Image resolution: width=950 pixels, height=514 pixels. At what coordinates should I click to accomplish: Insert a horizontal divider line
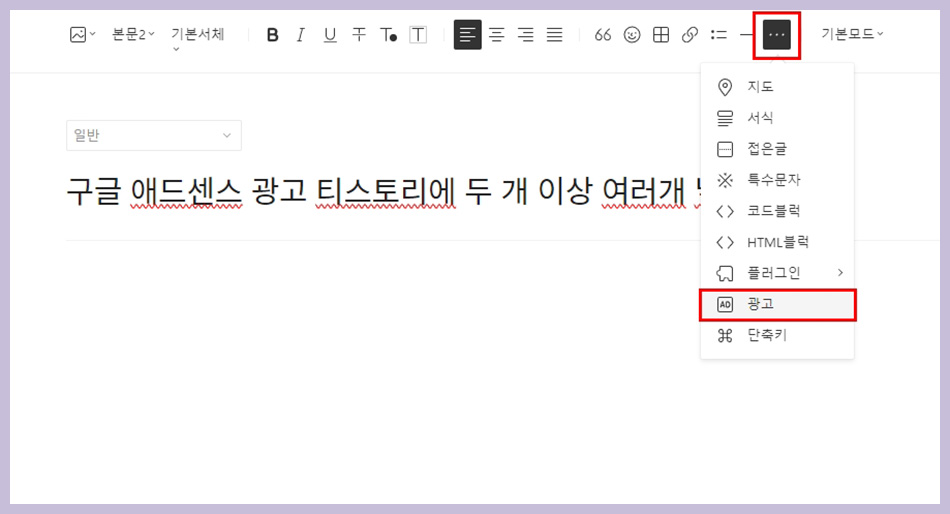[x=746, y=35]
